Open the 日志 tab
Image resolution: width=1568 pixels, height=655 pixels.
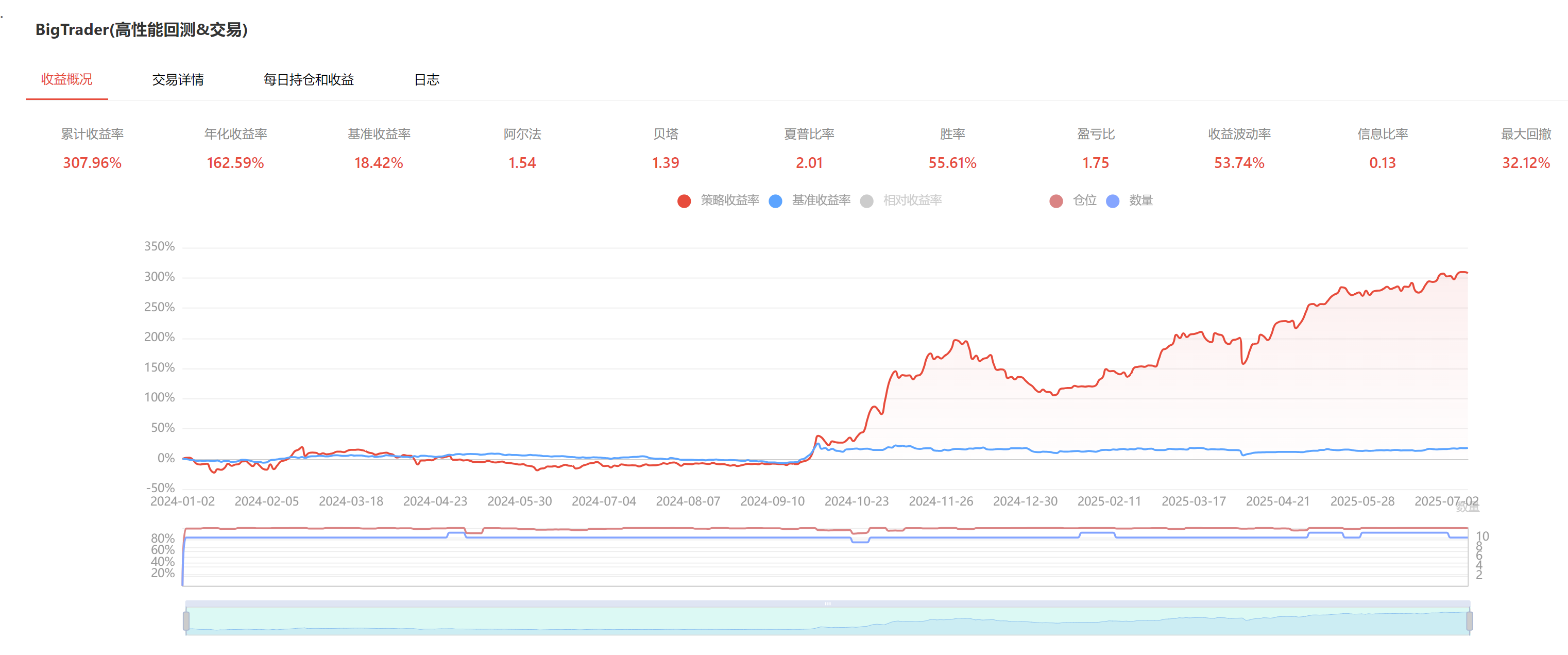click(x=427, y=80)
